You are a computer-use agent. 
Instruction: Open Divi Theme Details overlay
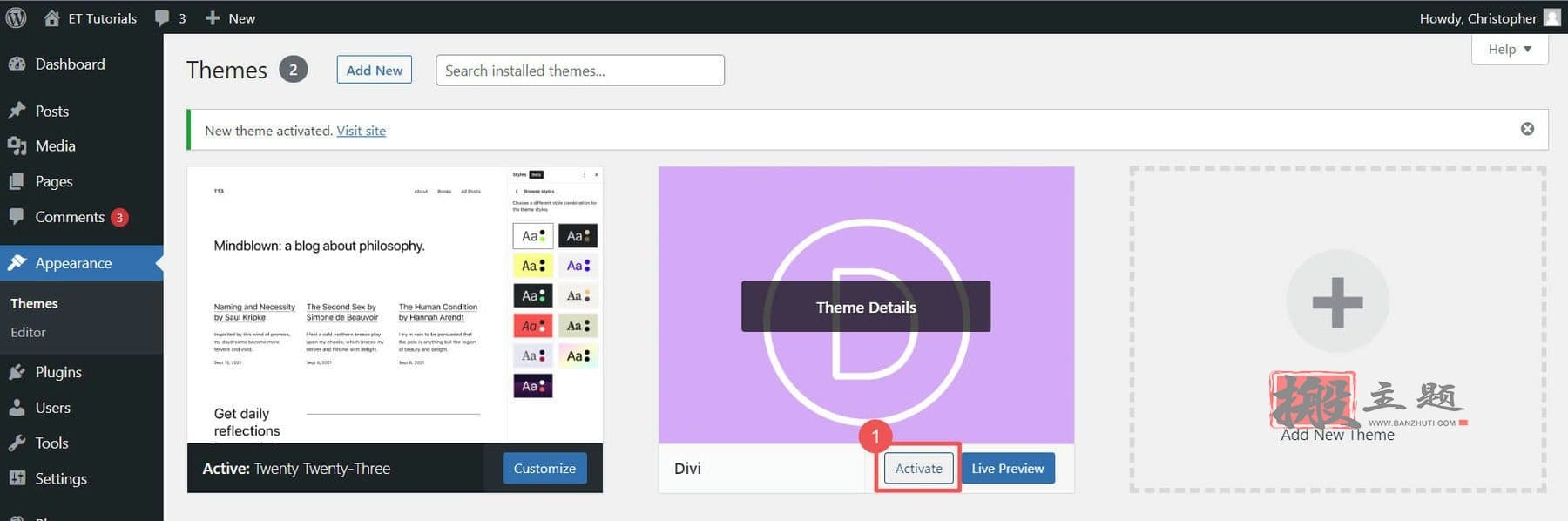coord(866,306)
